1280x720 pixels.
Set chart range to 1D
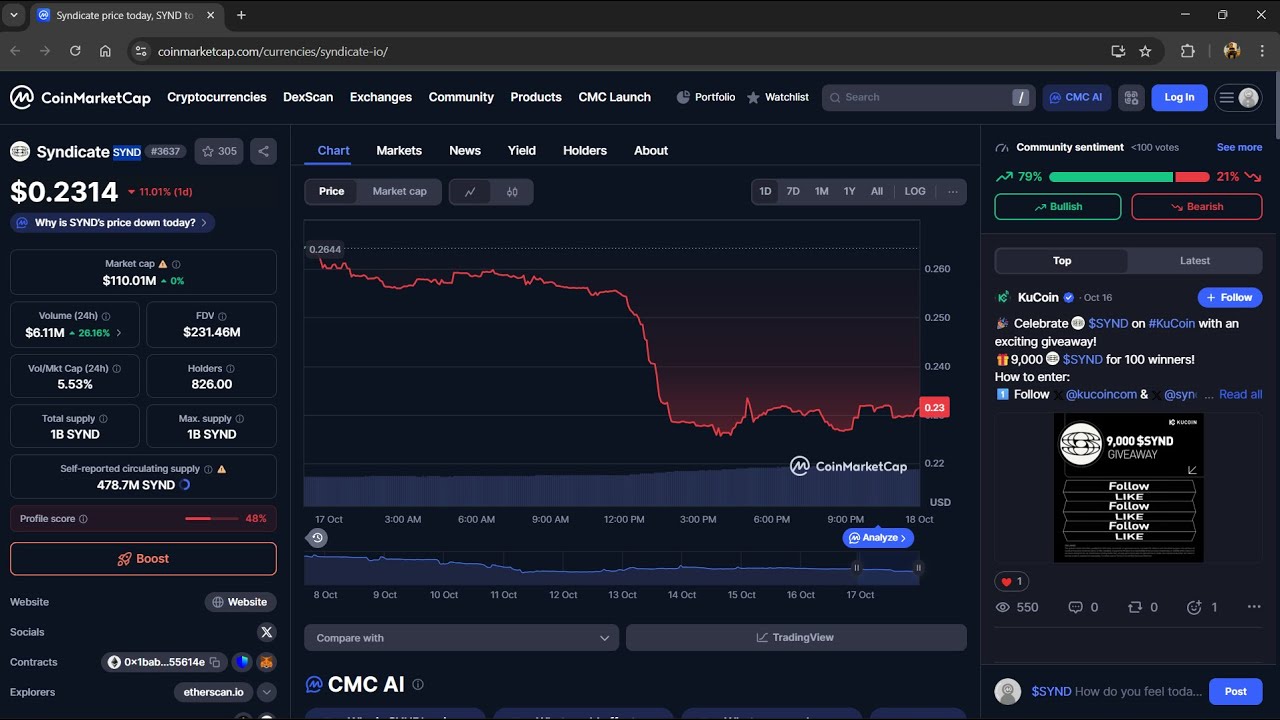[x=765, y=191]
